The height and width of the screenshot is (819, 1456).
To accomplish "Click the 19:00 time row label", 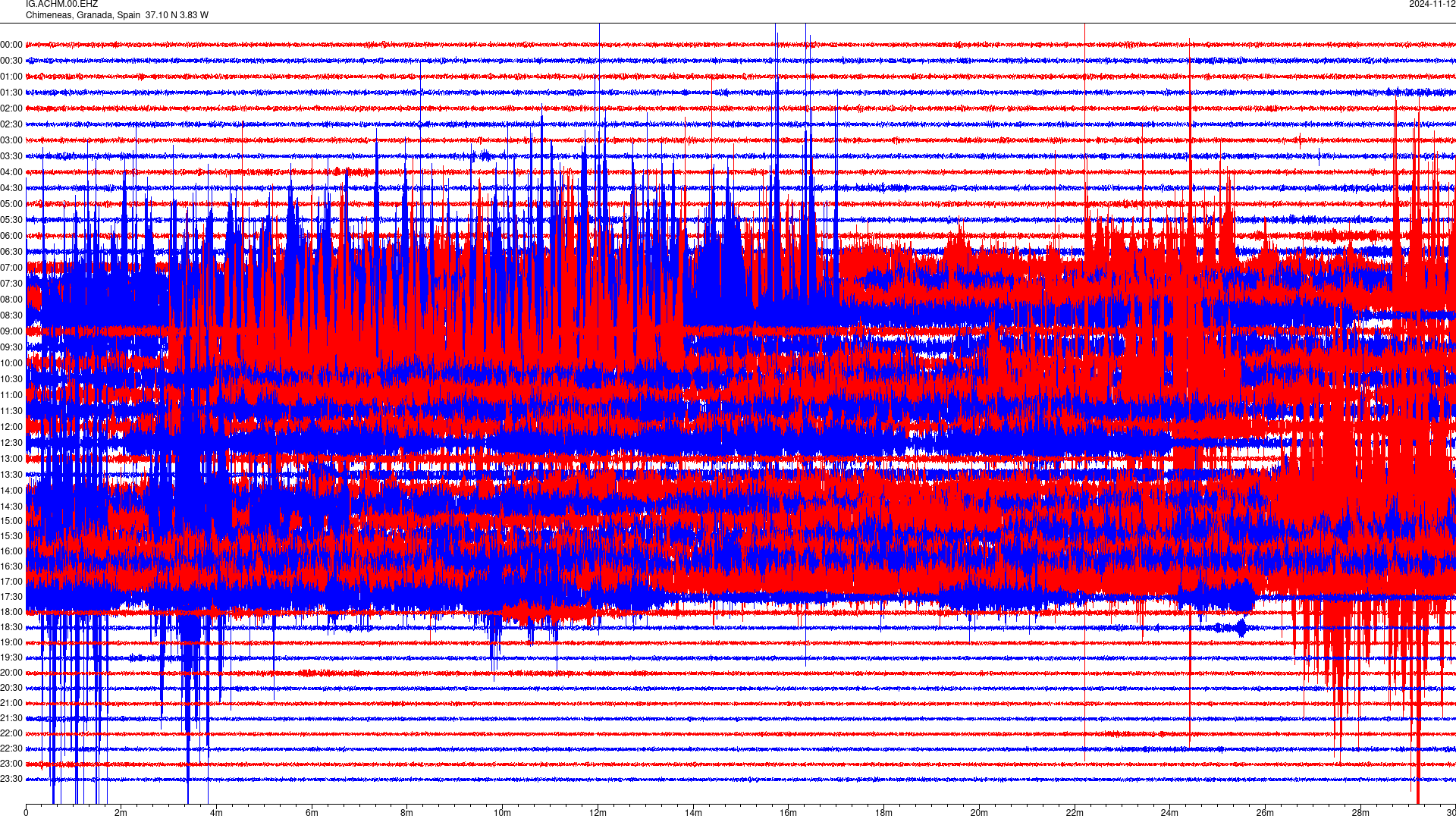I will tap(11, 642).
